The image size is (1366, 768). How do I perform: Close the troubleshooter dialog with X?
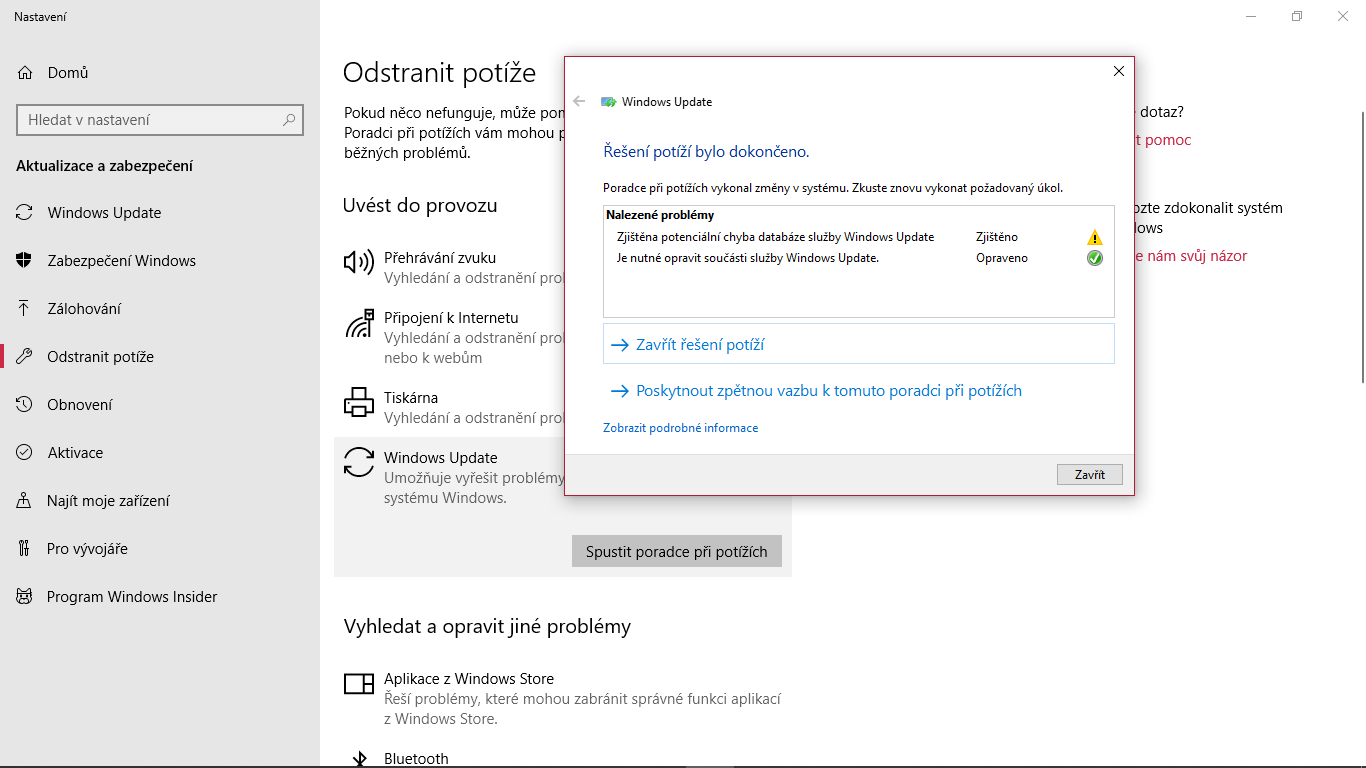pos(1119,71)
